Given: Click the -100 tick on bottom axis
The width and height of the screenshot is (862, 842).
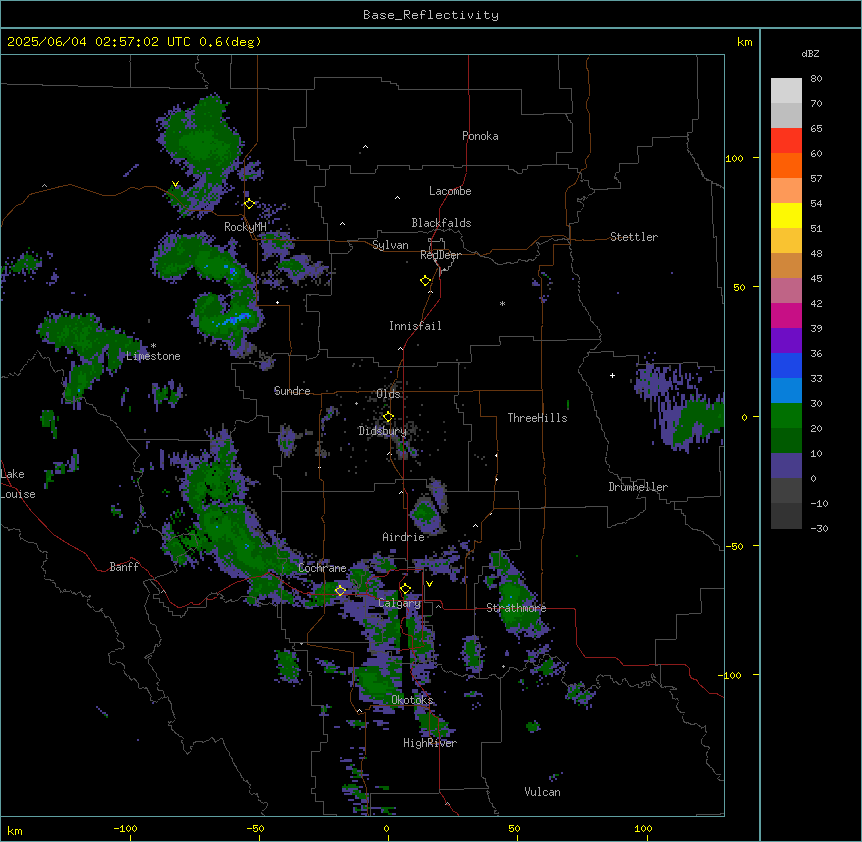Looking at the screenshot, I should [x=125, y=828].
